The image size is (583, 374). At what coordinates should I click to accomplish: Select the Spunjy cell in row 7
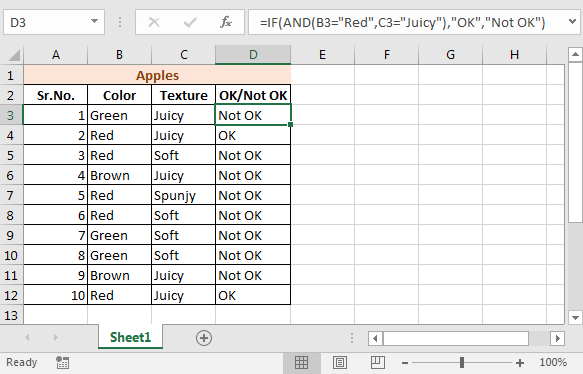click(184, 195)
